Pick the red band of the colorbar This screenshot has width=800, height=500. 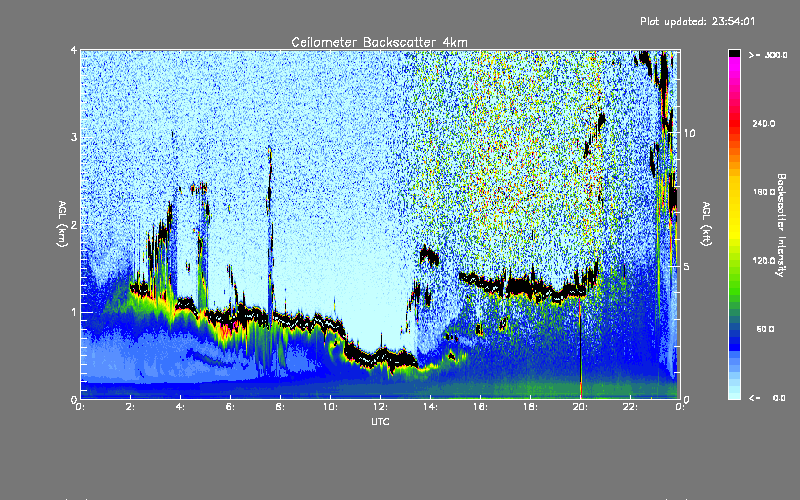click(734, 122)
